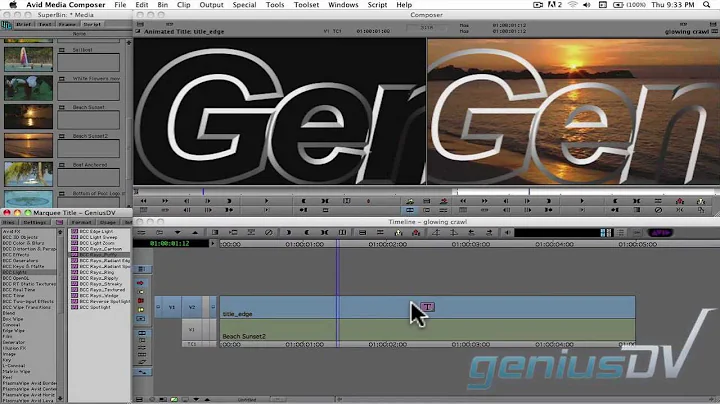Toggle the TC1 timecode track selector
The height and width of the screenshot is (404, 720).
pyautogui.click(x=192, y=344)
